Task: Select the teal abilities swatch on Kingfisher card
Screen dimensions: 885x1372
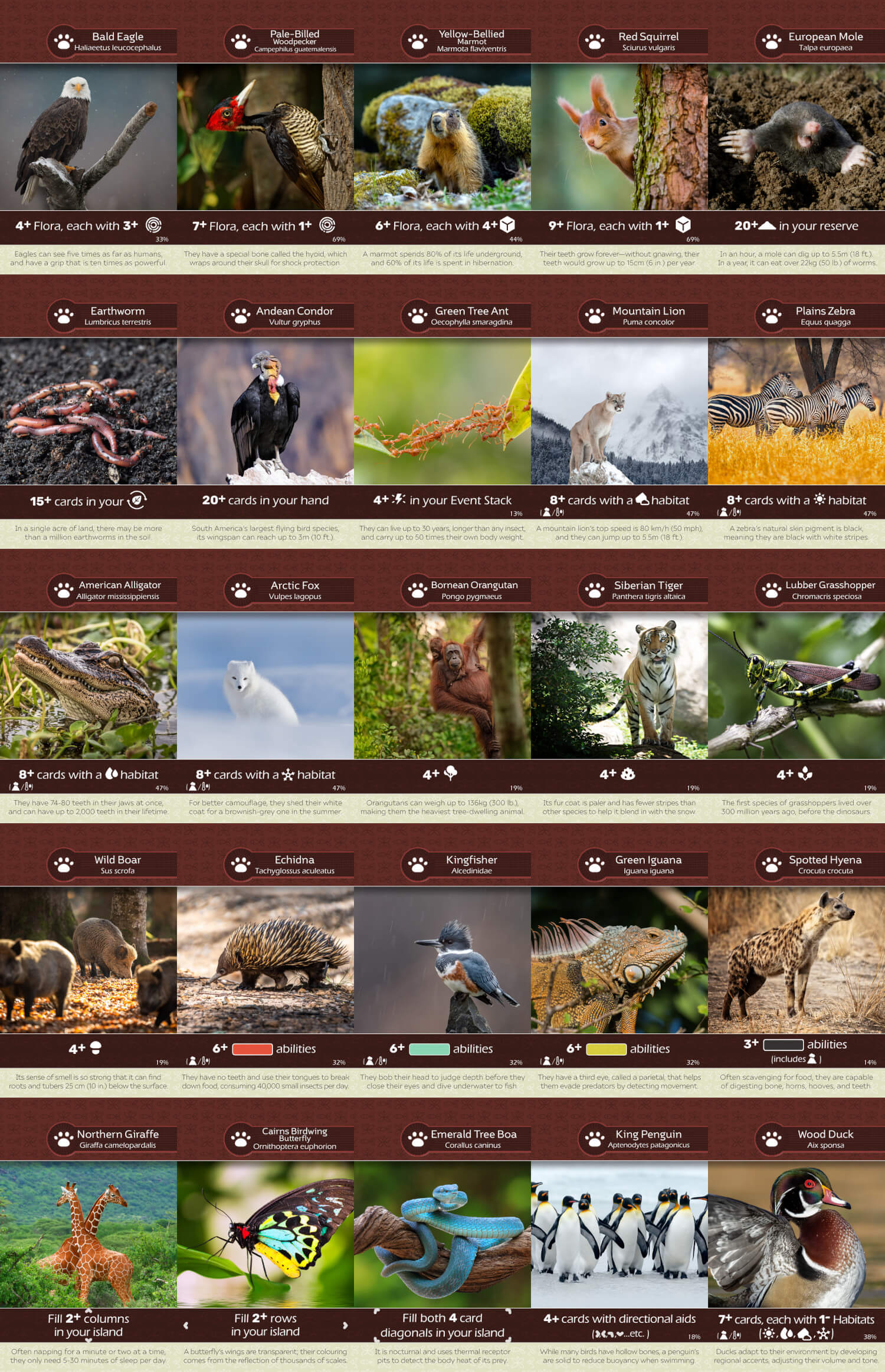Action: point(429,1049)
